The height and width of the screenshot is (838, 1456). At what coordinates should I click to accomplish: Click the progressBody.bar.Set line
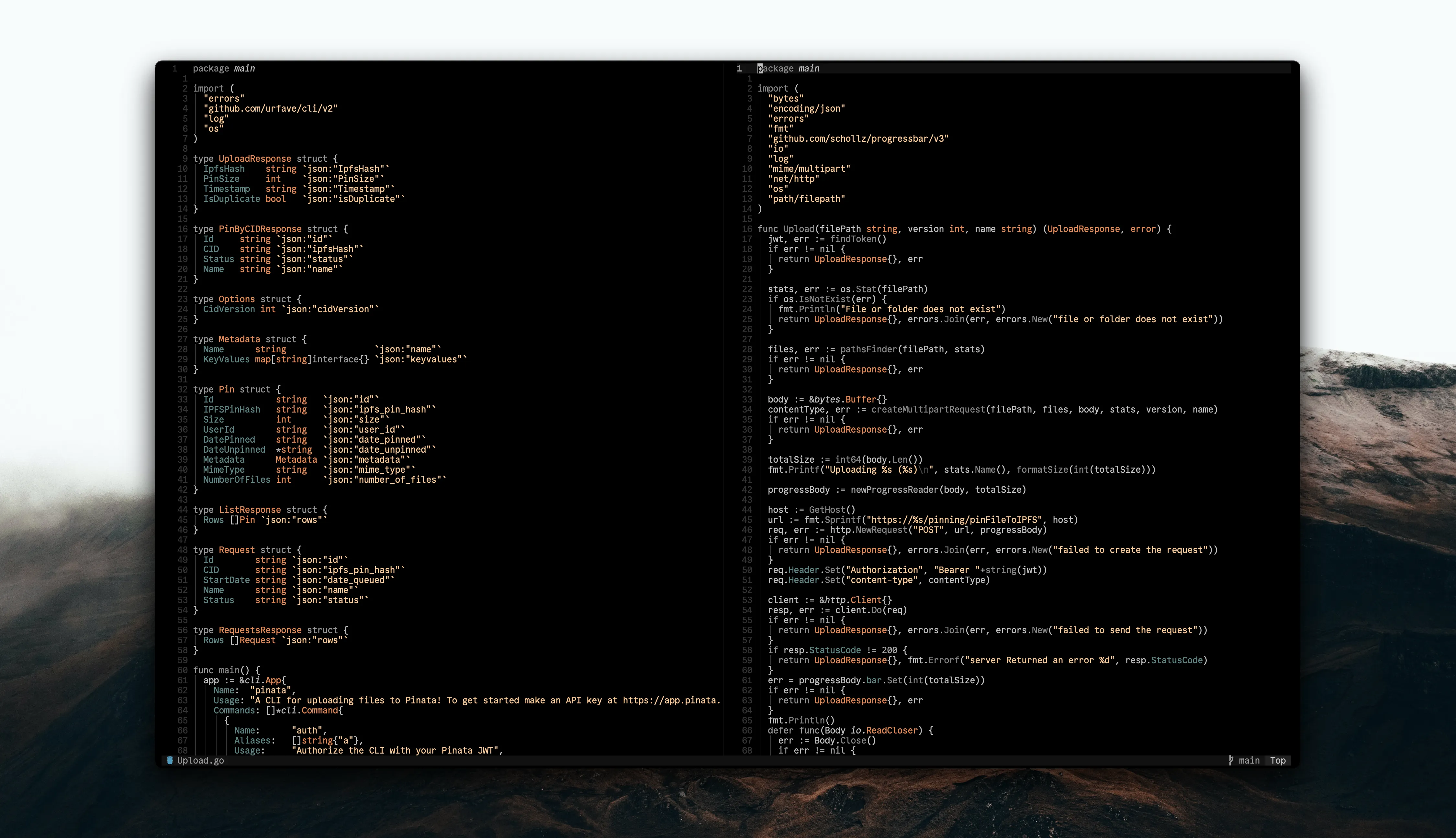876,680
